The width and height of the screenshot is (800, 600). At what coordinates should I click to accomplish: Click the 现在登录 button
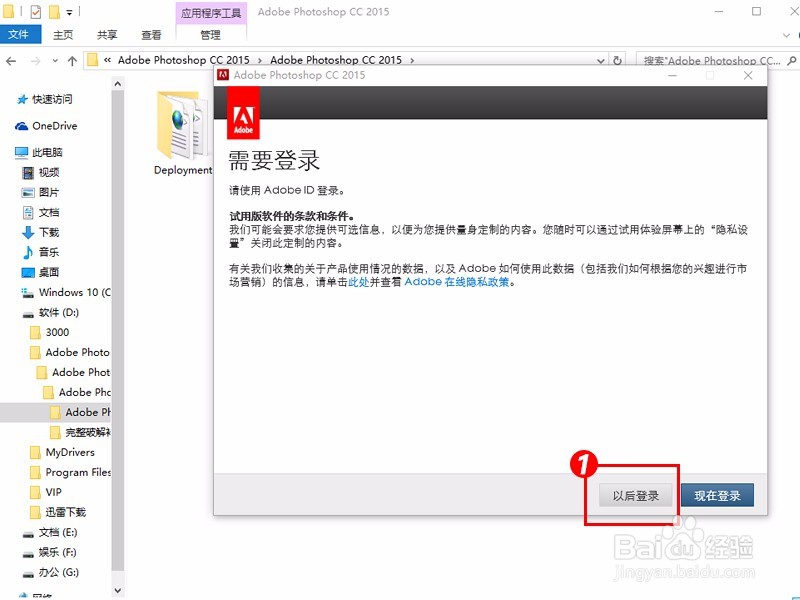pos(717,495)
